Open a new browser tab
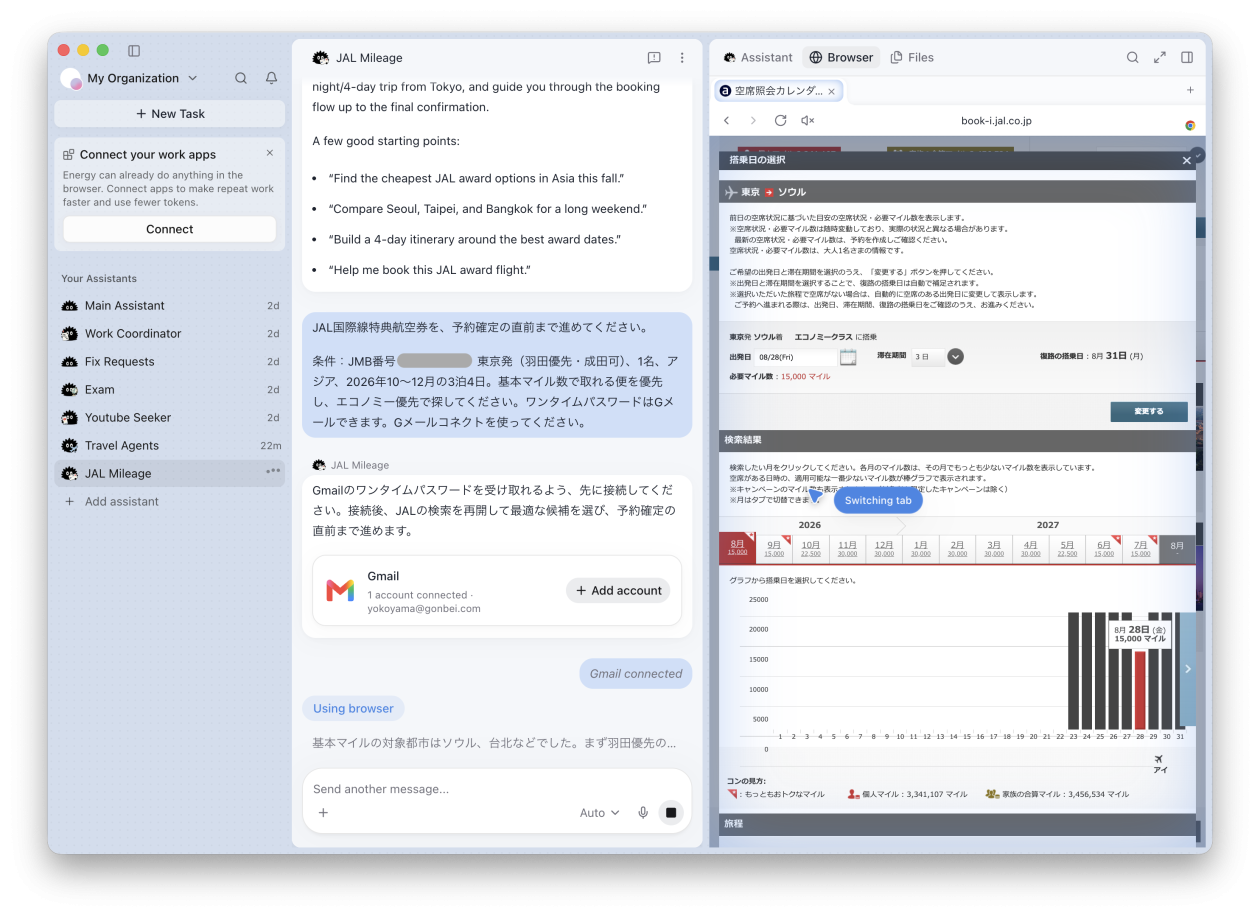Viewport: 1260px width, 917px height. point(1190,90)
